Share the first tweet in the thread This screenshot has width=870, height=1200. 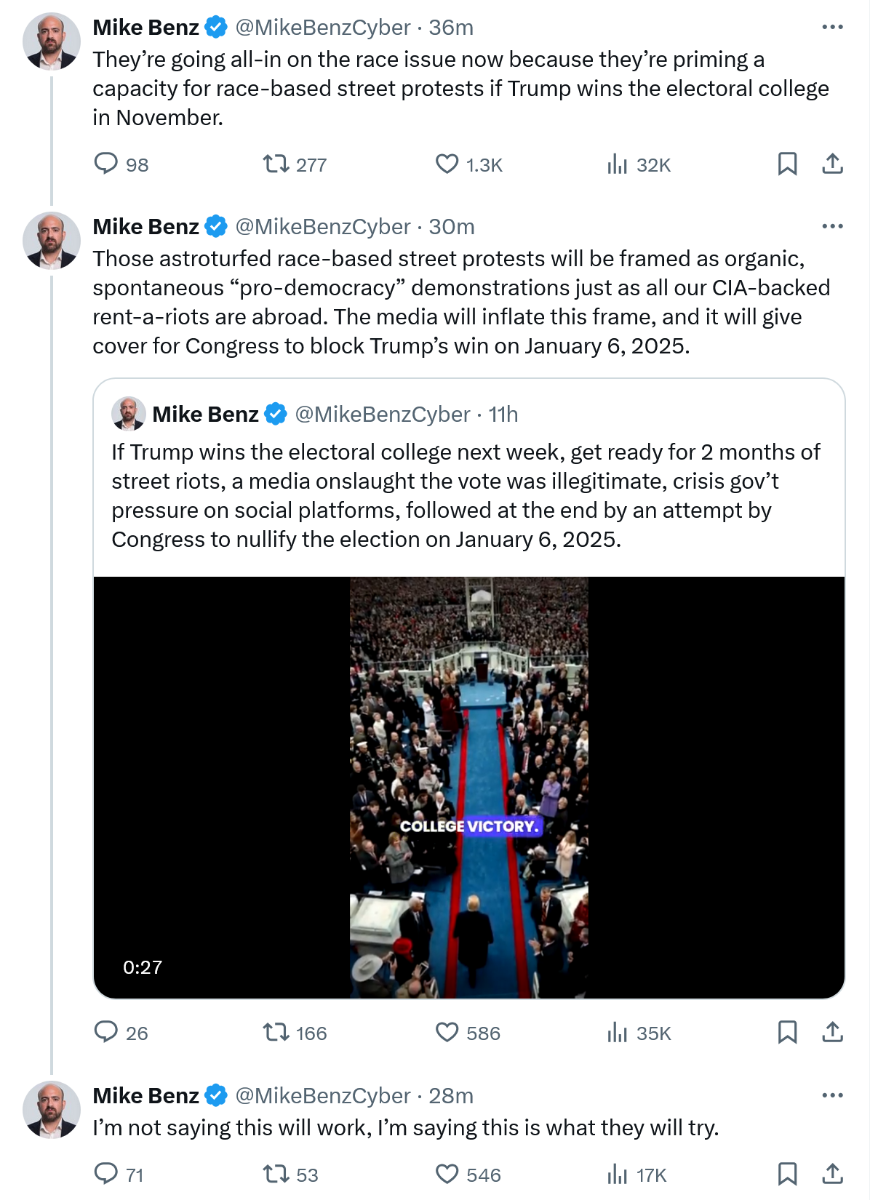tap(832, 164)
